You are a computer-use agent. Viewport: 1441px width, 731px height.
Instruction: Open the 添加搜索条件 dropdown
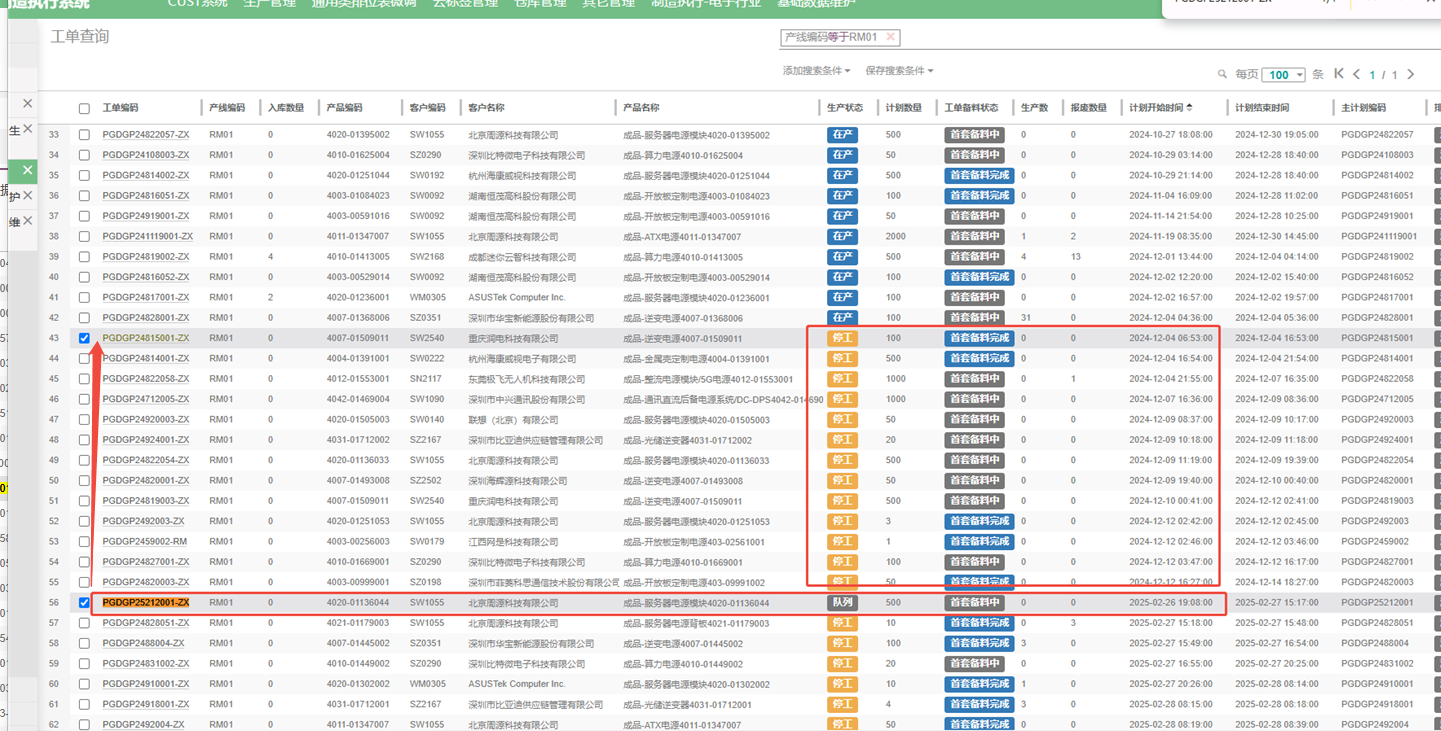(816, 71)
